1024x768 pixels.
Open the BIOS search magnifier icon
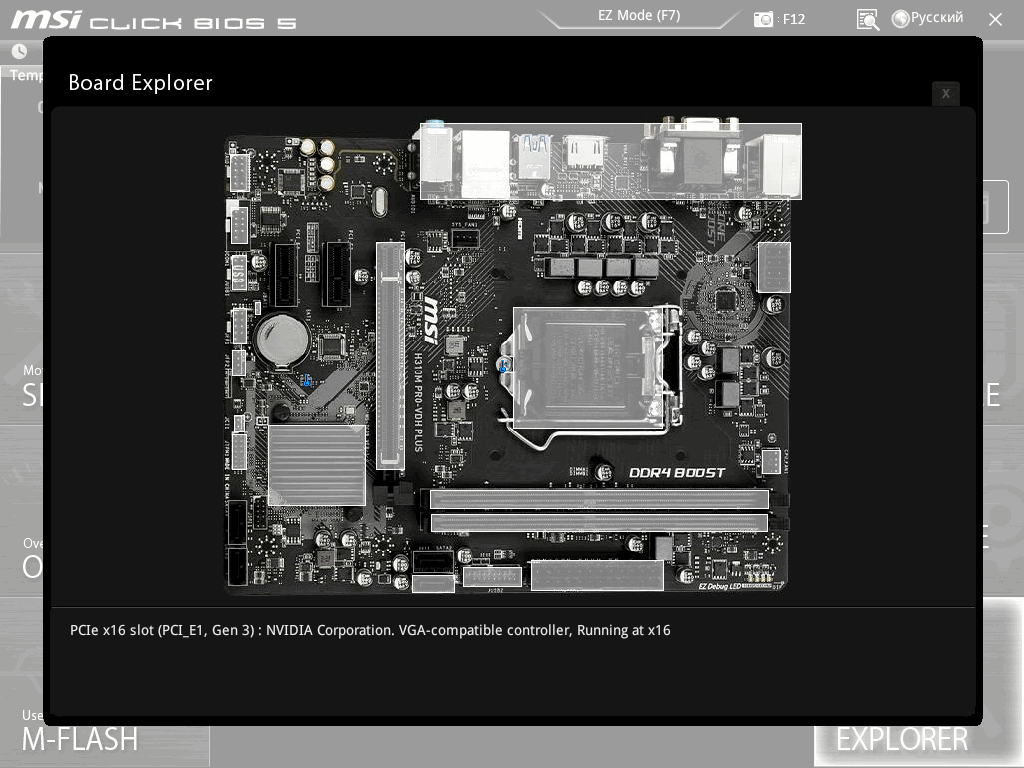point(867,20)
